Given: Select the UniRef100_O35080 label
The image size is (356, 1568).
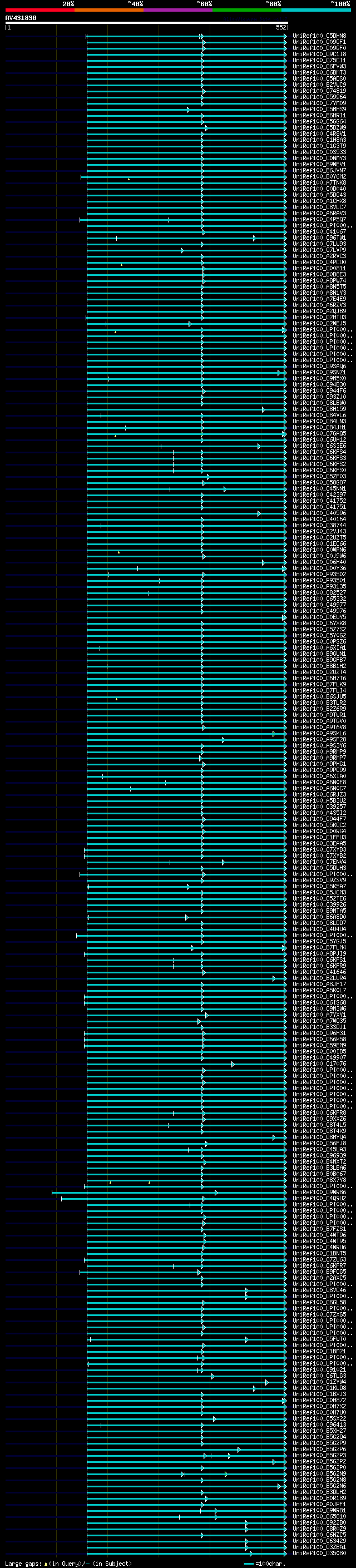Looking at the screenshot, I should (x=319, y=1553).
